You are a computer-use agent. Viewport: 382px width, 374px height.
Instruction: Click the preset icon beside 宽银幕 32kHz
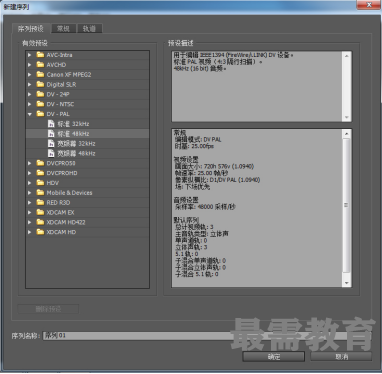51,143
